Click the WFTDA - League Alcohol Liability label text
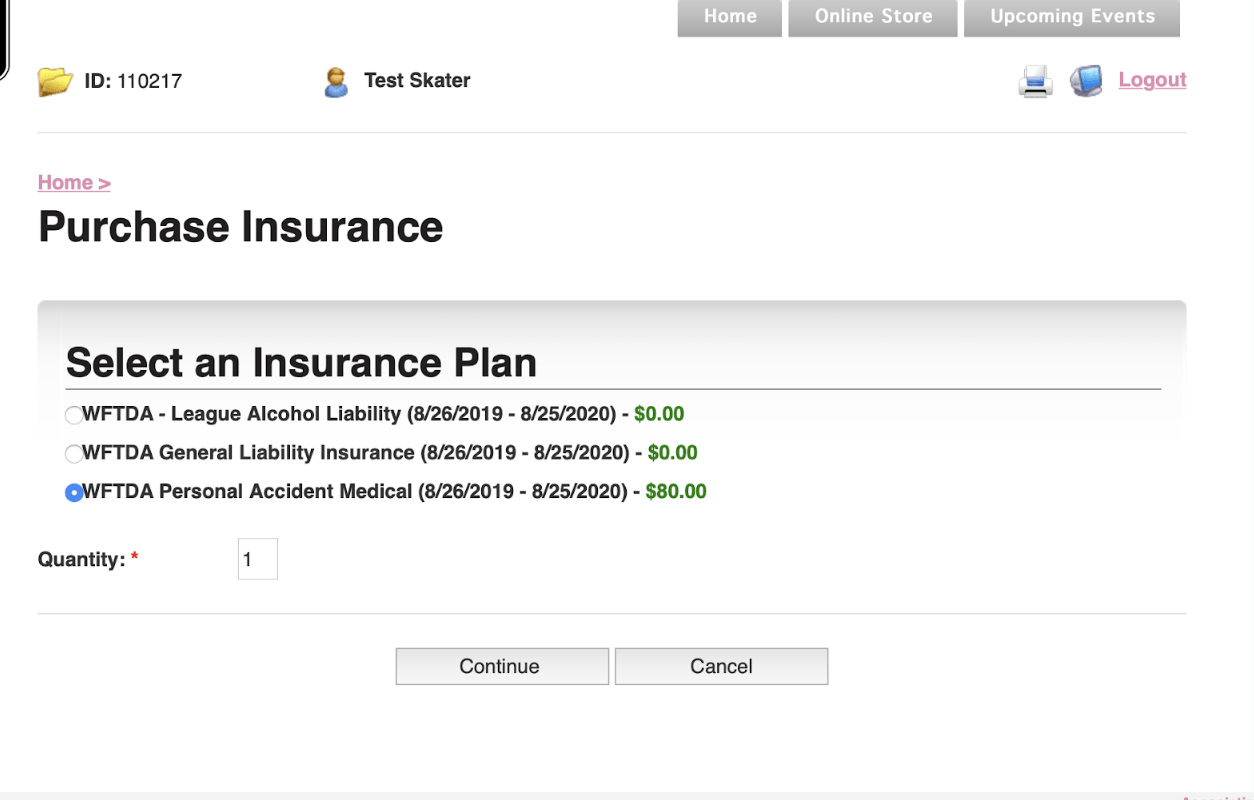The width and height of the screenshot is (1254, 800). point(349,414)
